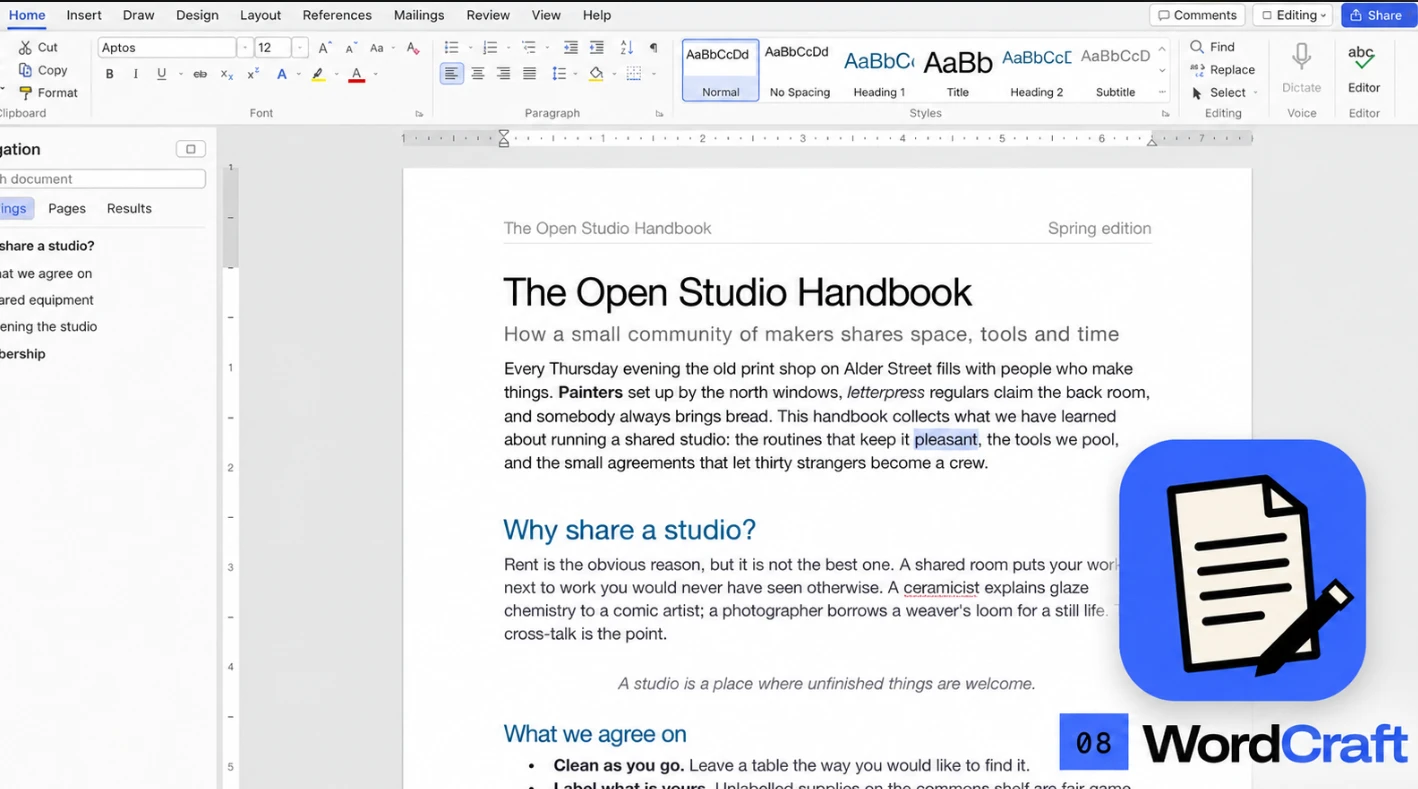Switch to the Review ribbon tab
The height and width of the screenshot is (789, 1418).
tap(488, 15)
